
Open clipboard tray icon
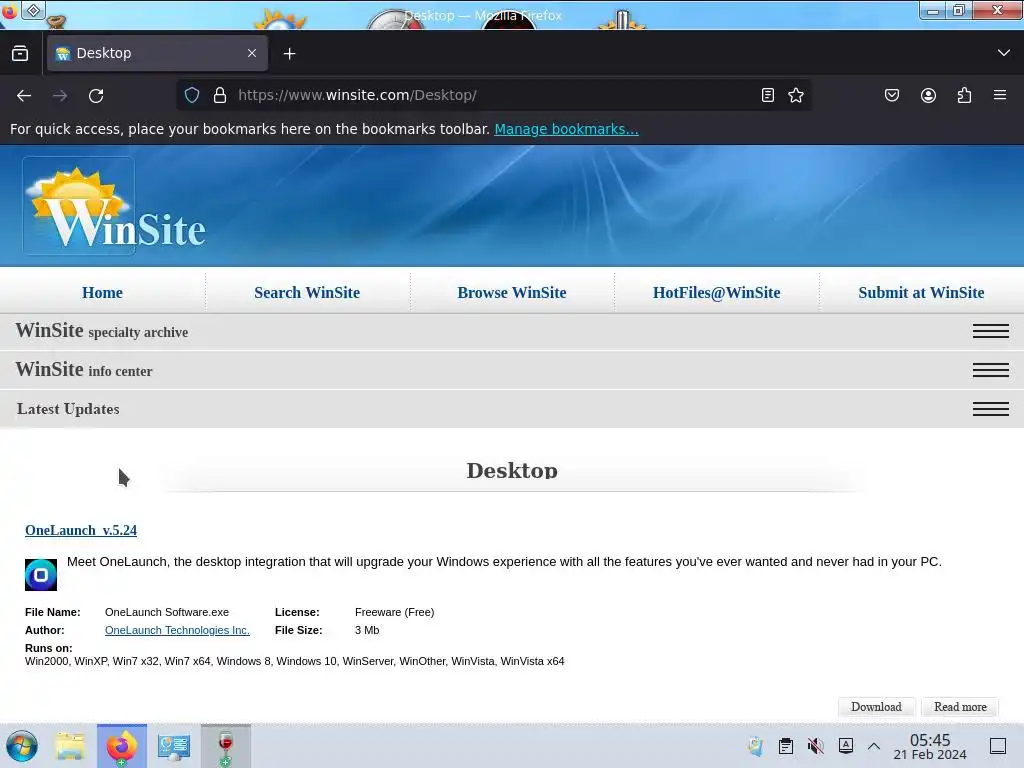[786, 746]
